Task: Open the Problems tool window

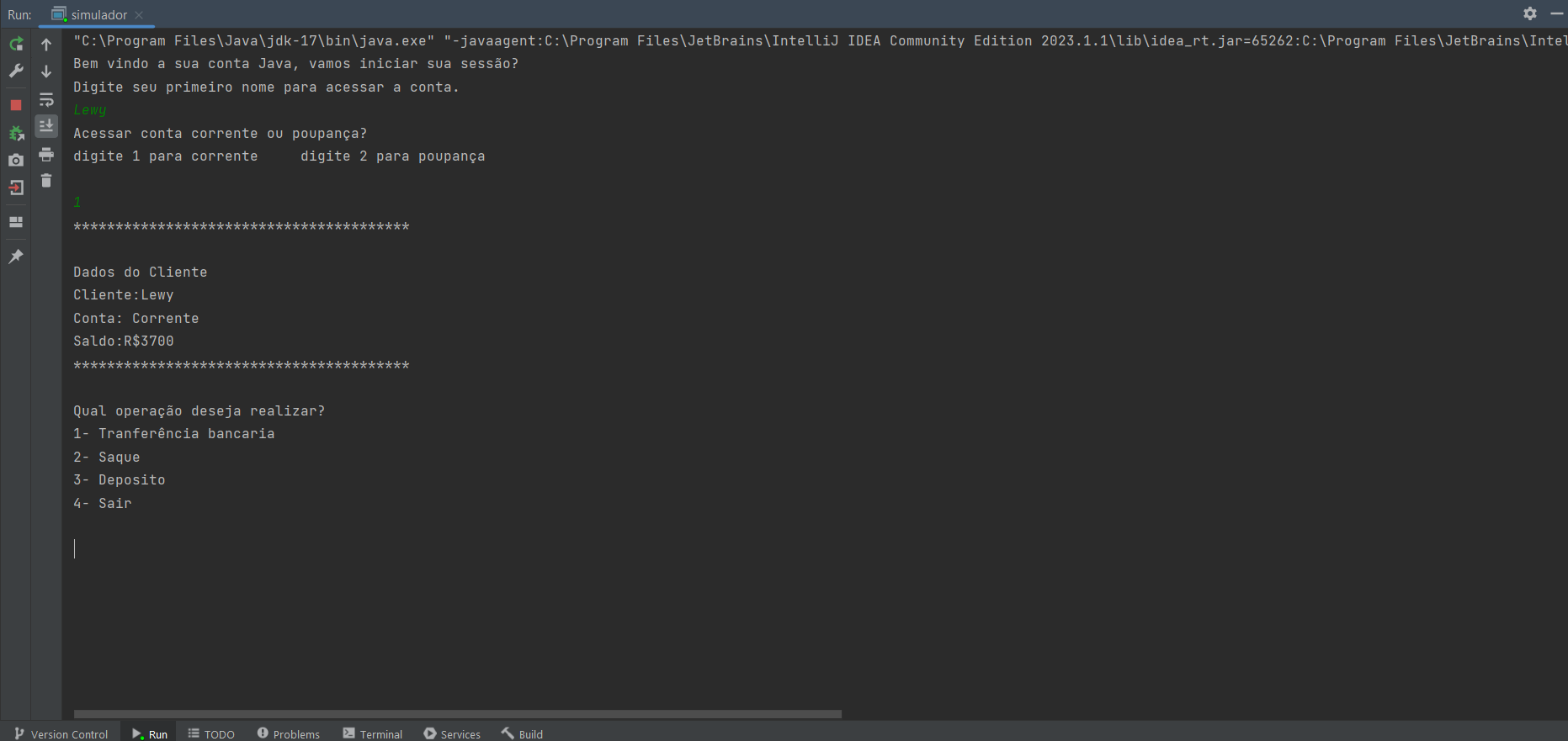Action: point(289,733)
